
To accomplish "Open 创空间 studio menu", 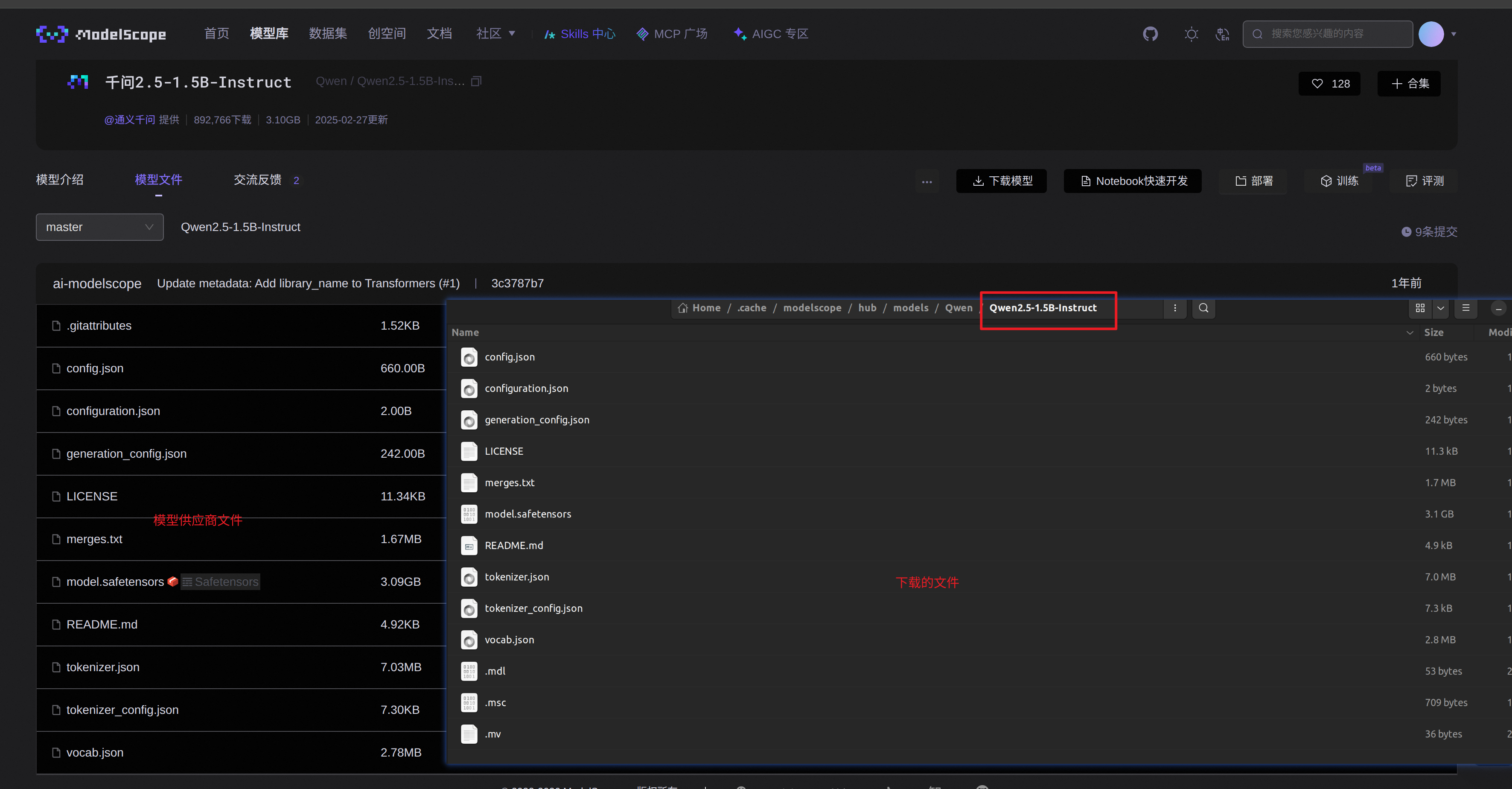I will (x=387, y=33).
